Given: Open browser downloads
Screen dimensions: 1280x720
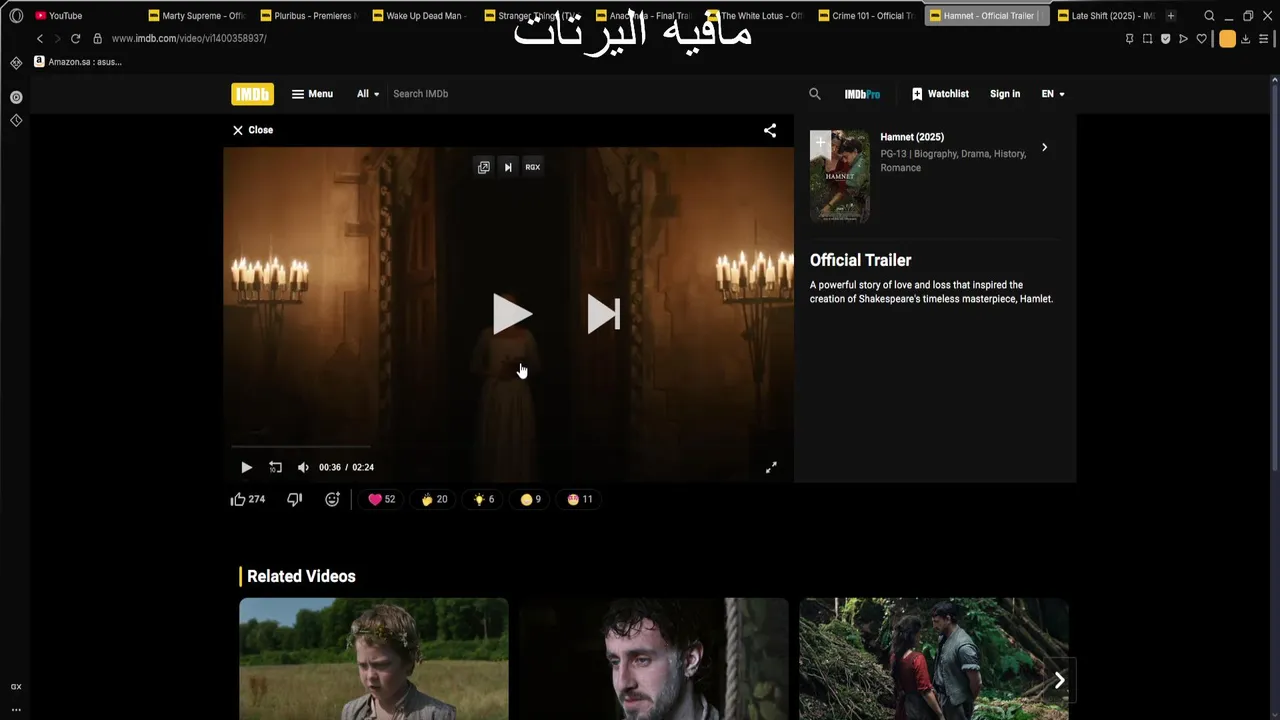Looking at the screenshot, I should point(1245,39).
